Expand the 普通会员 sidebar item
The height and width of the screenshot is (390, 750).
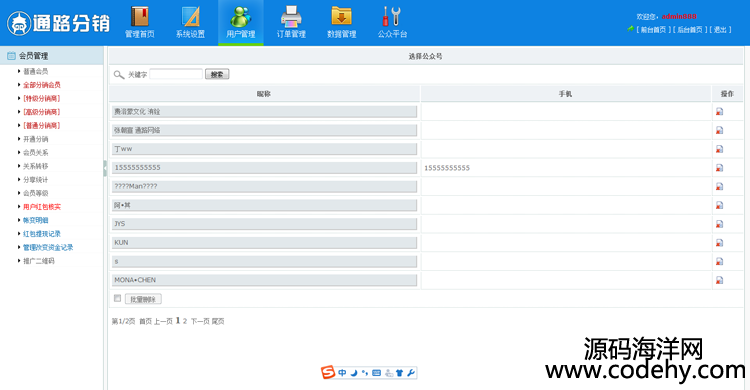[35, 71]
